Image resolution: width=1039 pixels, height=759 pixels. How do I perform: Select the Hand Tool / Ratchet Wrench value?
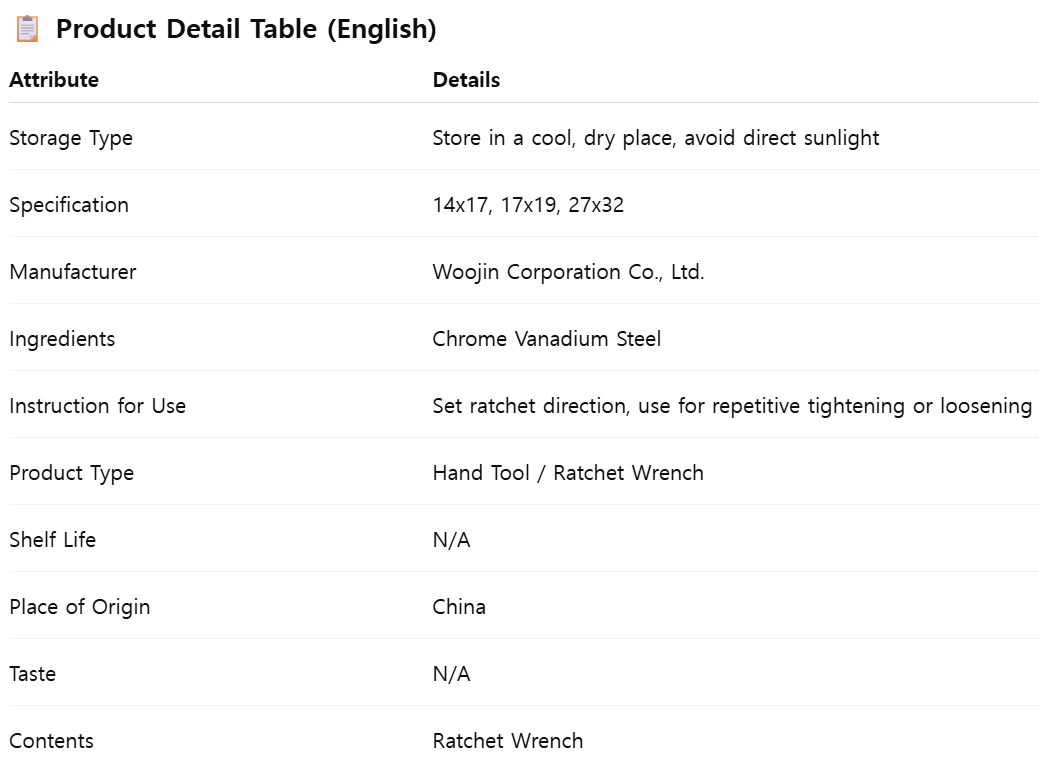tap(568, 473)
